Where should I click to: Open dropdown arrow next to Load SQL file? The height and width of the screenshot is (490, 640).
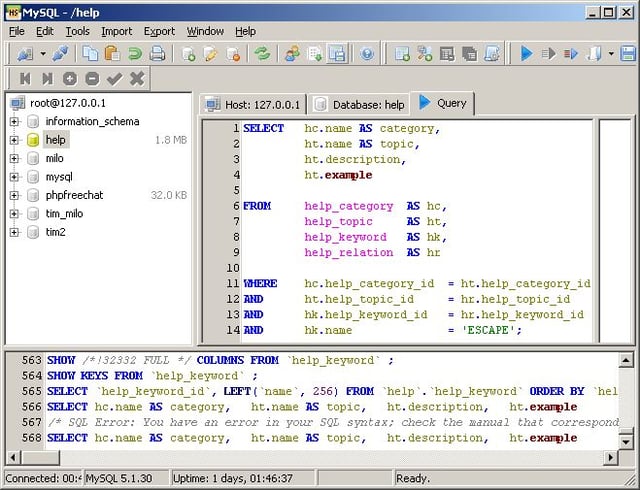611,53
